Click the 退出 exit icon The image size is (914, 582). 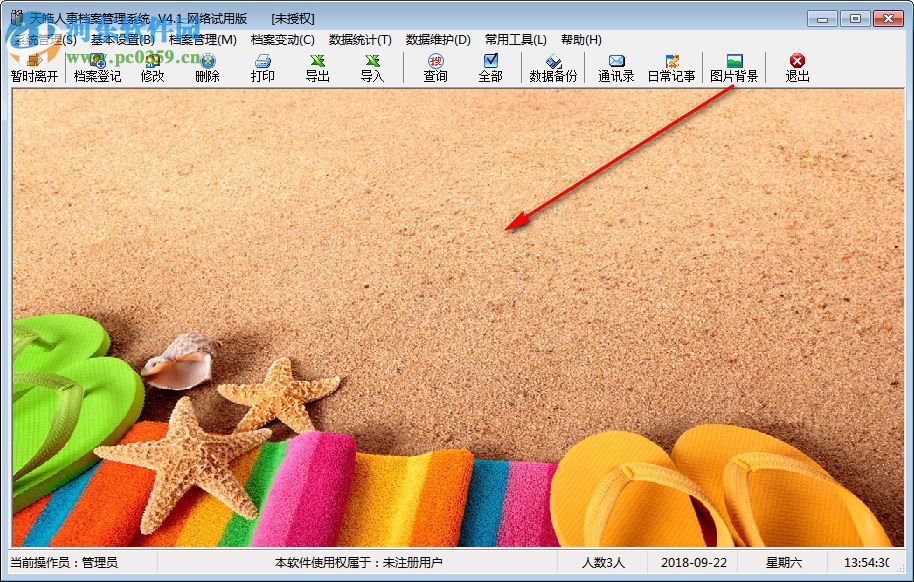(795, 68)
